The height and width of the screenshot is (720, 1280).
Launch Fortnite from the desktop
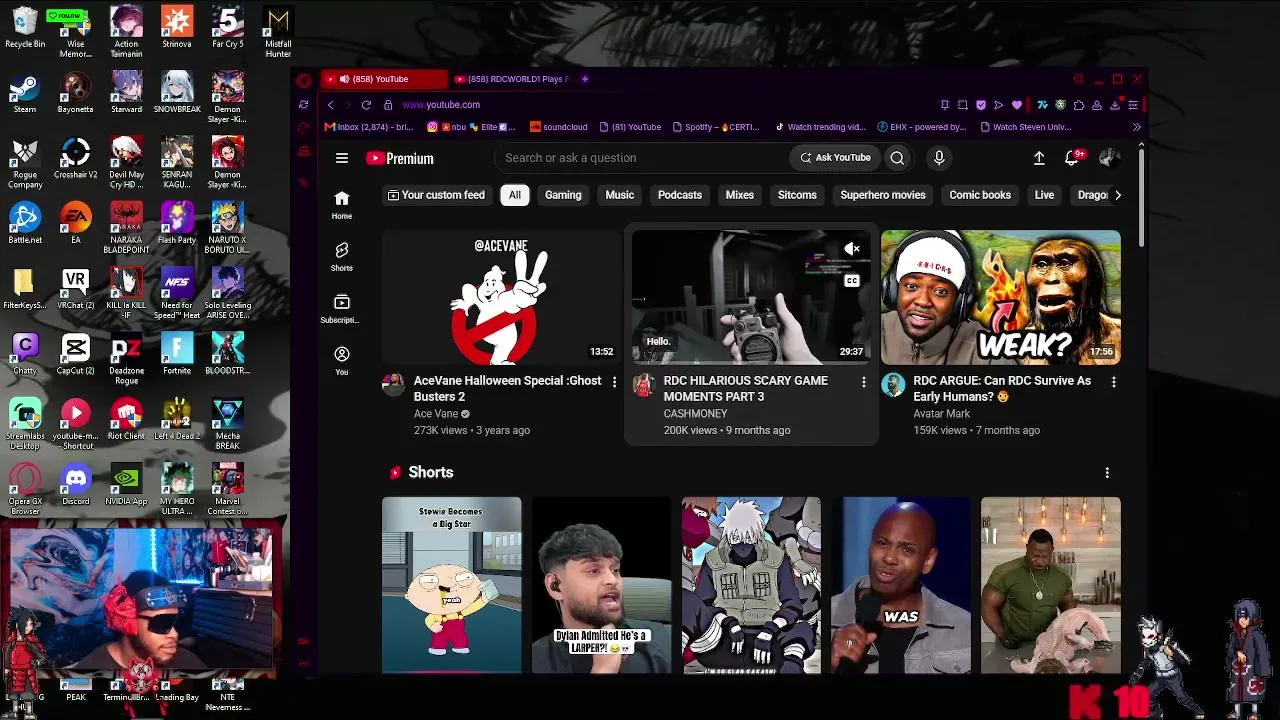(177, 354)
